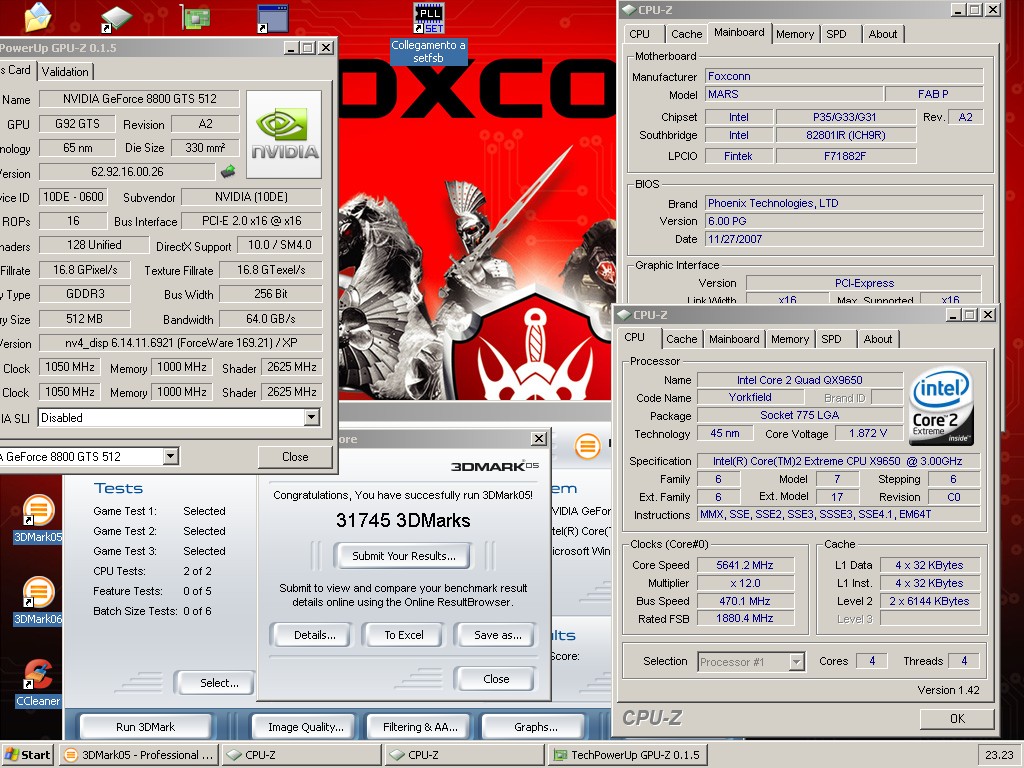Click the BIOS version field 62.92.16.00.26
The width and height of the screenshot is (1024, 768).
127,172
